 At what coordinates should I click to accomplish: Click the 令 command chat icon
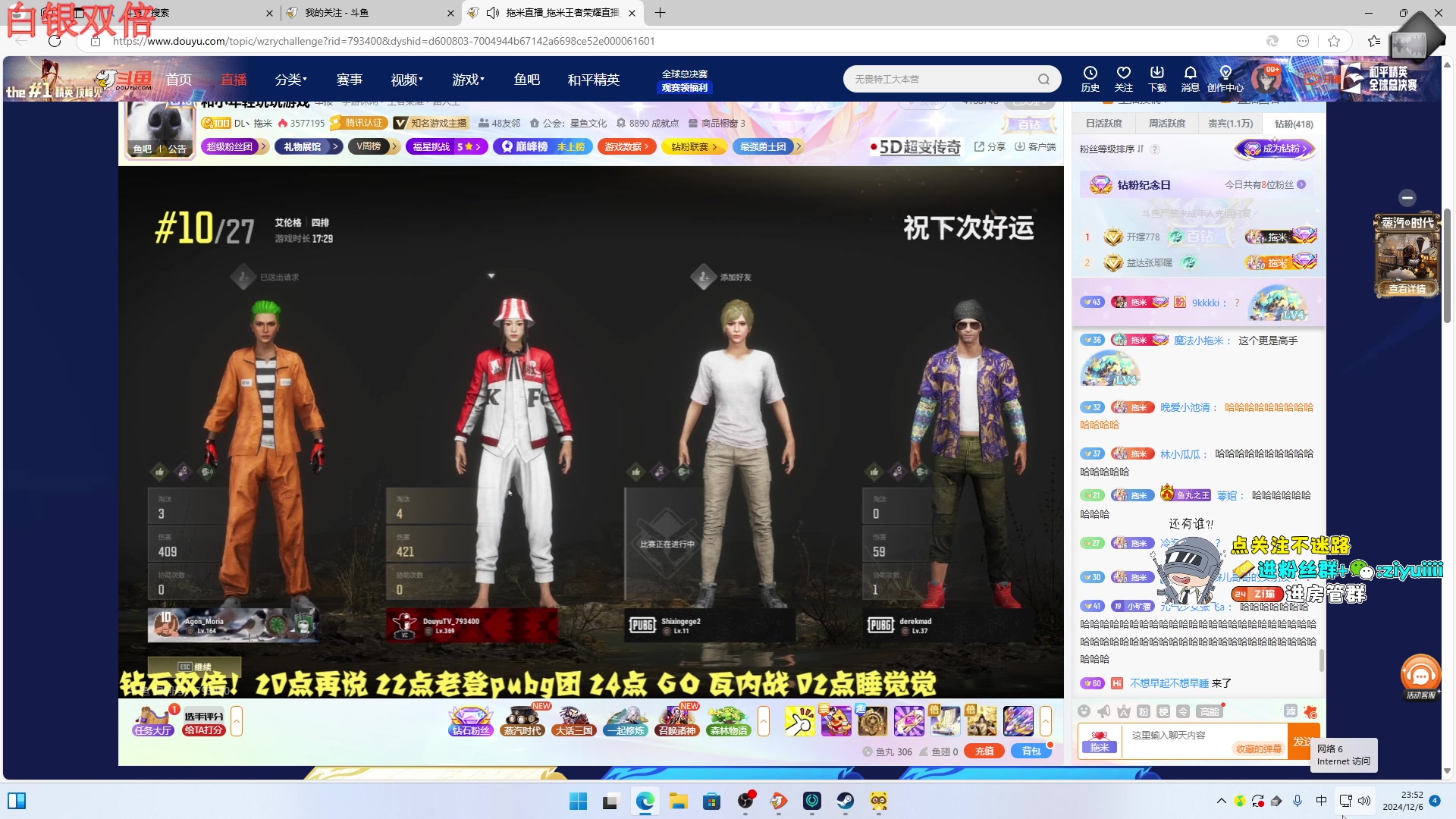pos(1182,711)
